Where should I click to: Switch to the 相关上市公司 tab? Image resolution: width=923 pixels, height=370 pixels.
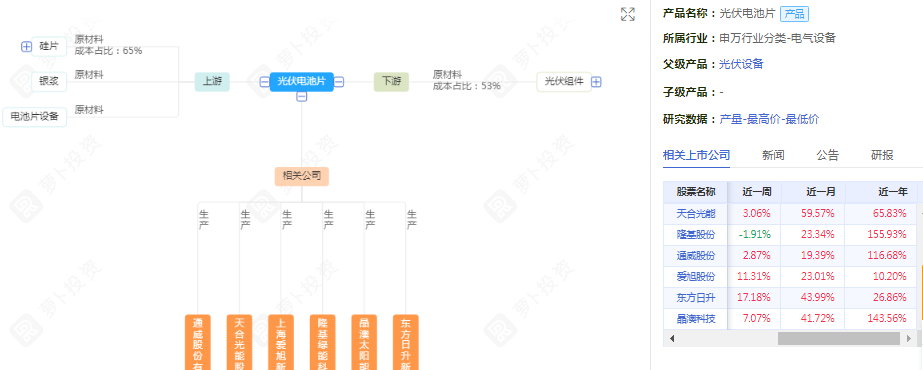pyautogui.click(x=696, y=155)
